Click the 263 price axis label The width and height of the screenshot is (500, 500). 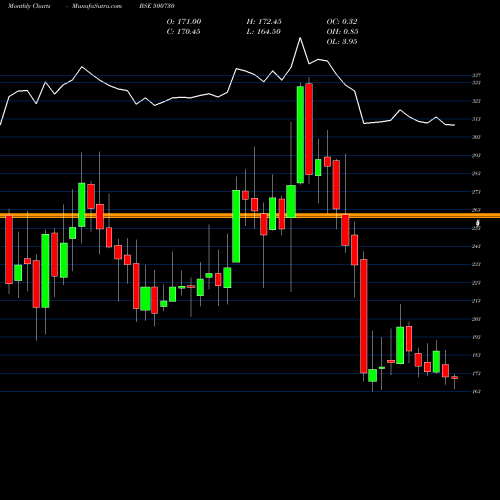click(x=476, y=210)
